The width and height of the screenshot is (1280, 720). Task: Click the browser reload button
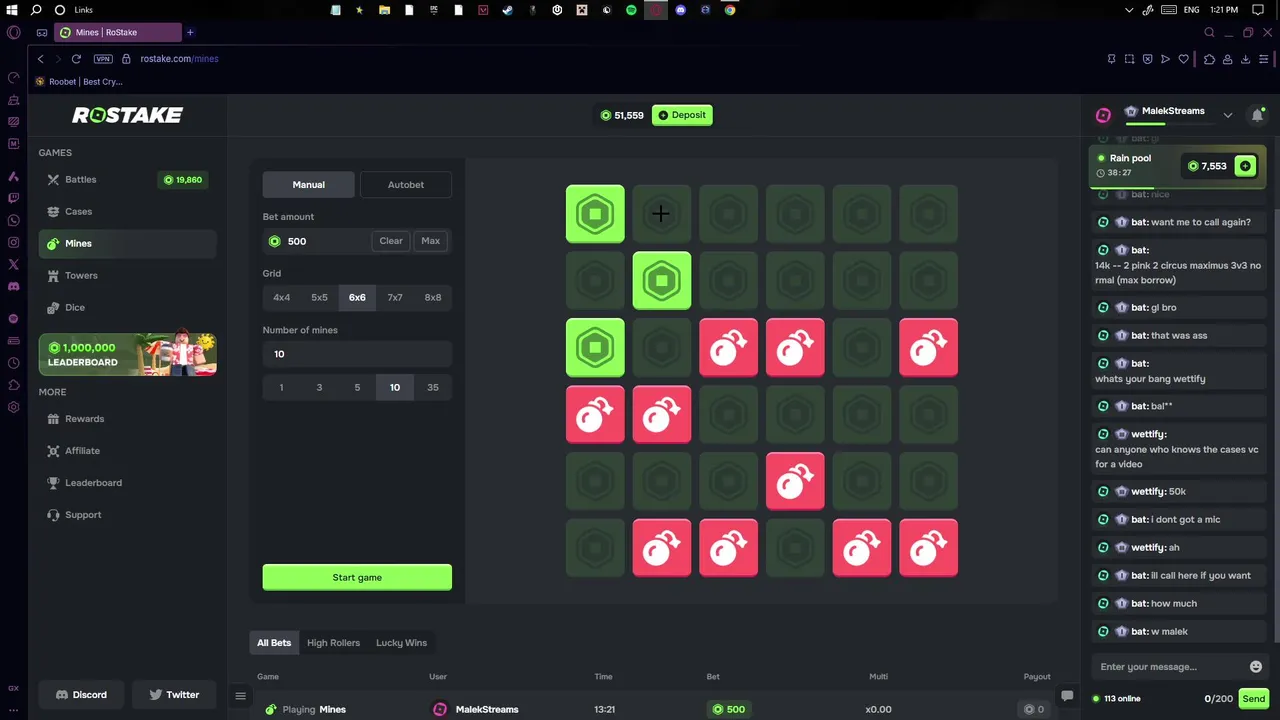(x=76, y=59)
